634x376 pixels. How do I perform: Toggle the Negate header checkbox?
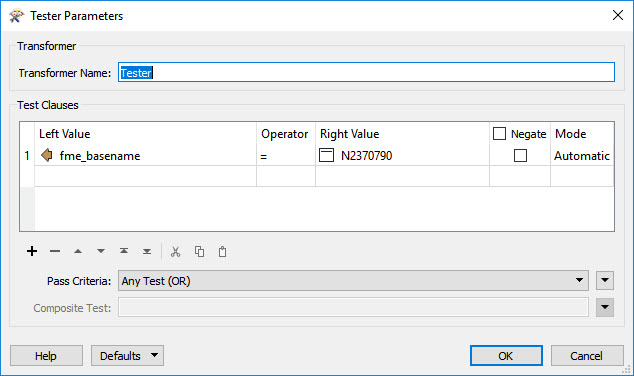499,133
